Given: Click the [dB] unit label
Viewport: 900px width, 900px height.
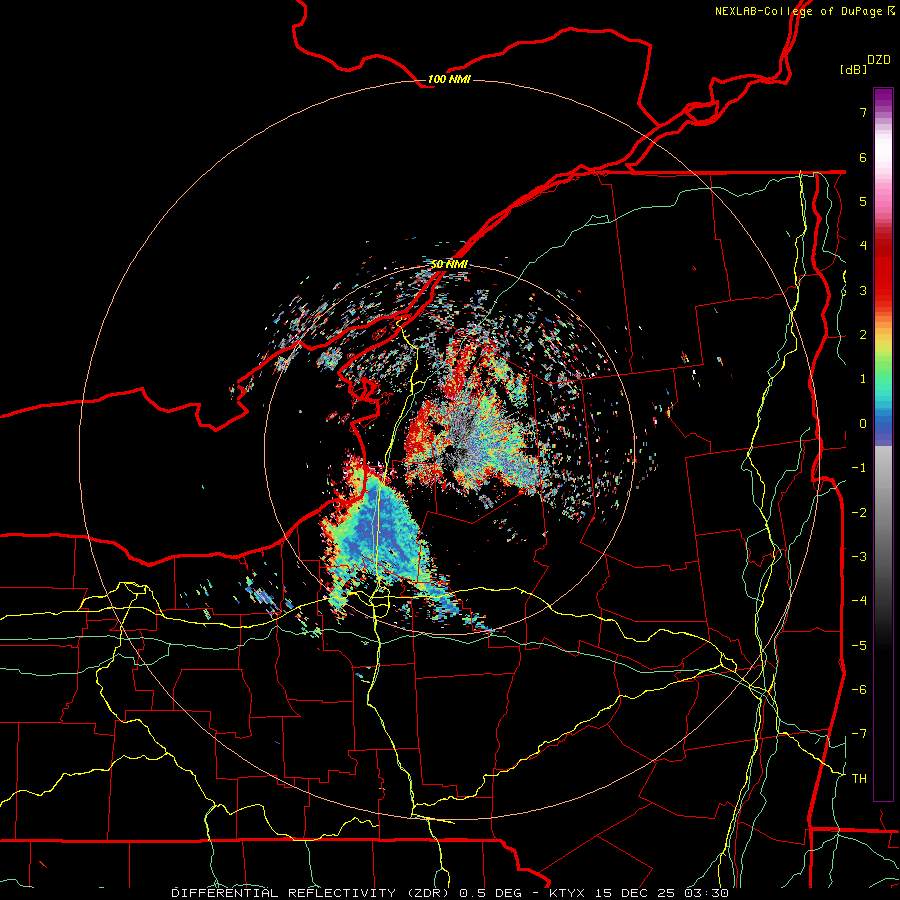Looking at the screenshot, I should [854, 69].
